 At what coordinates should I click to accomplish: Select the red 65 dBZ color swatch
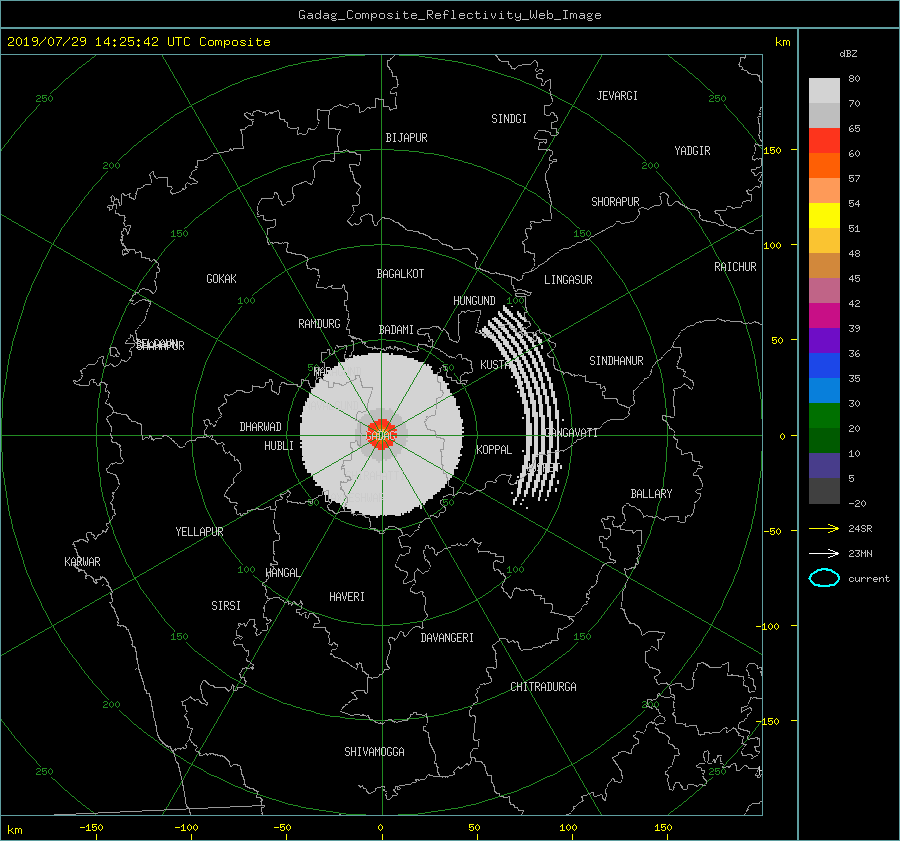(x=824, y=141)
